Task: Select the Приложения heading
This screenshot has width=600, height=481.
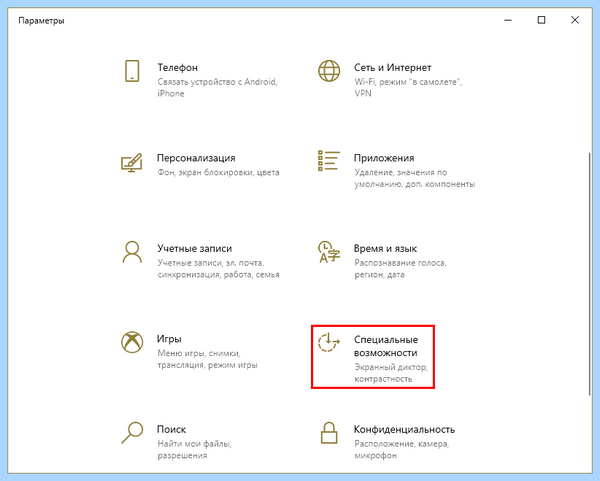Action: [384, 158]
